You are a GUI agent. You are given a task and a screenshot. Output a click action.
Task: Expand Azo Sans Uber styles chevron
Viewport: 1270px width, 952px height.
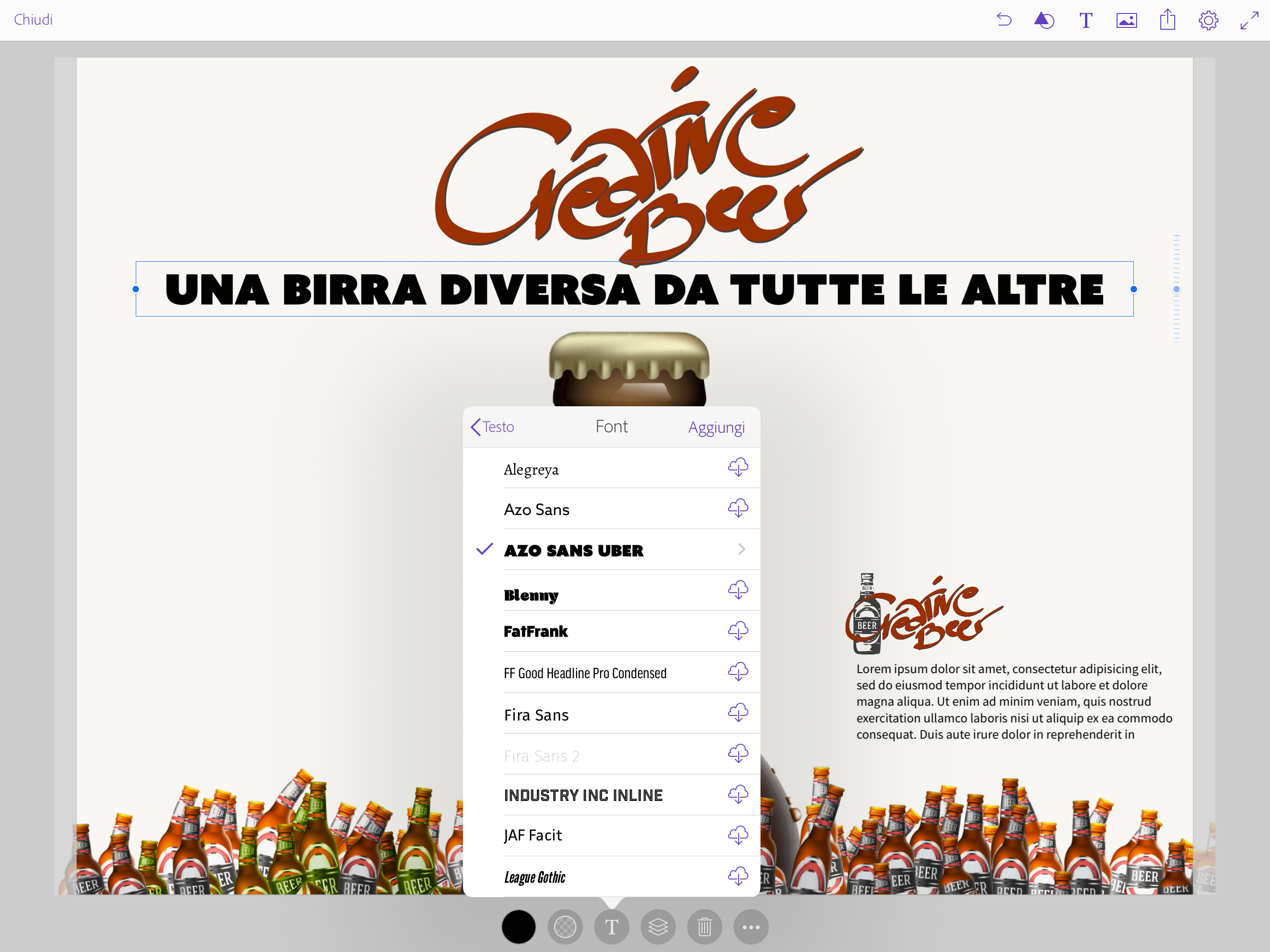tap(741, 549)
